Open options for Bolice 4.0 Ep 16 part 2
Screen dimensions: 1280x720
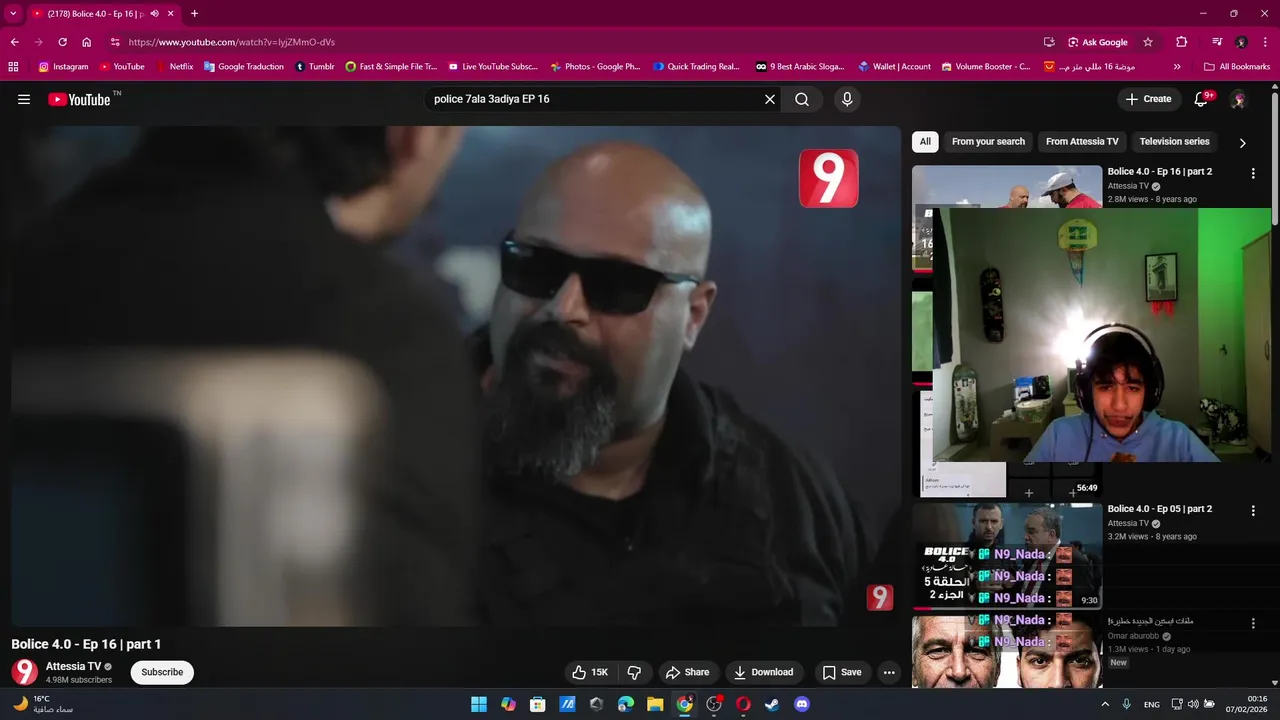[1253, 173]
